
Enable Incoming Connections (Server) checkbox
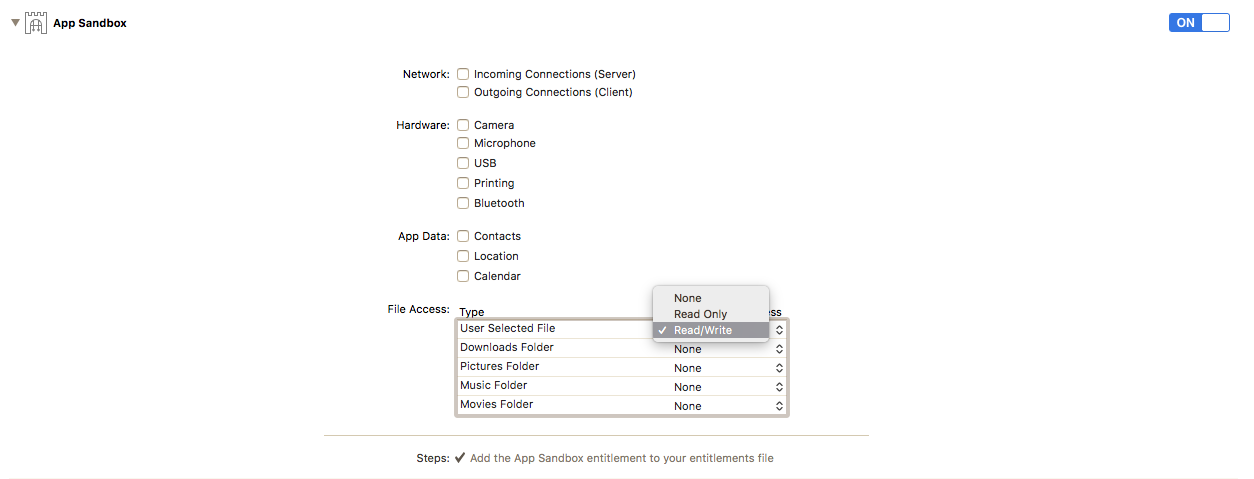click(463, 74)
